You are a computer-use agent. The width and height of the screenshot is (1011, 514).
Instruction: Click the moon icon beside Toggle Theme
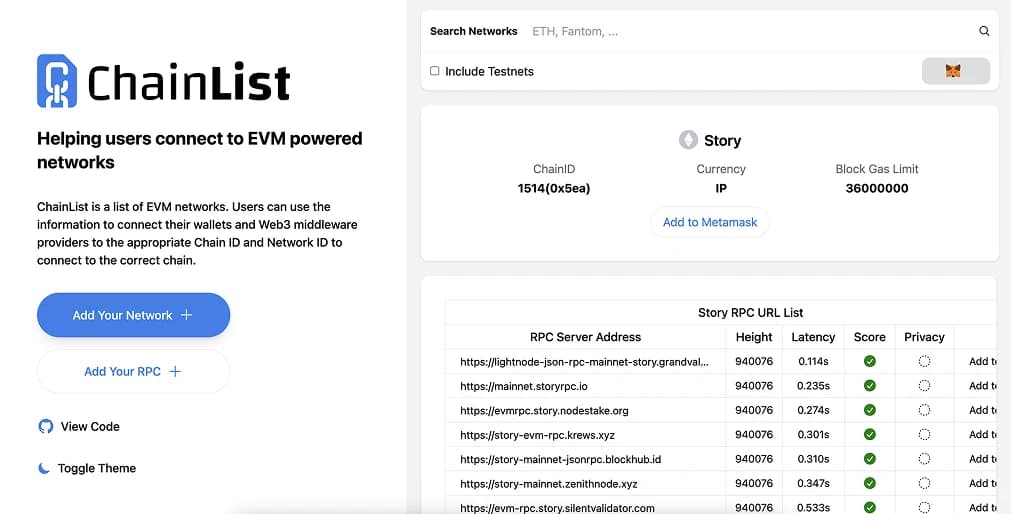(x=44, y=468)
